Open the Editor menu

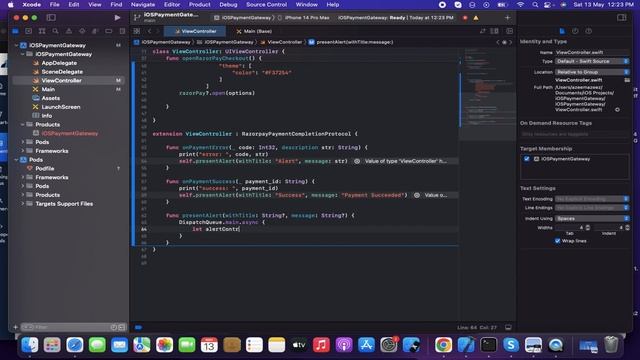point(172,4)
